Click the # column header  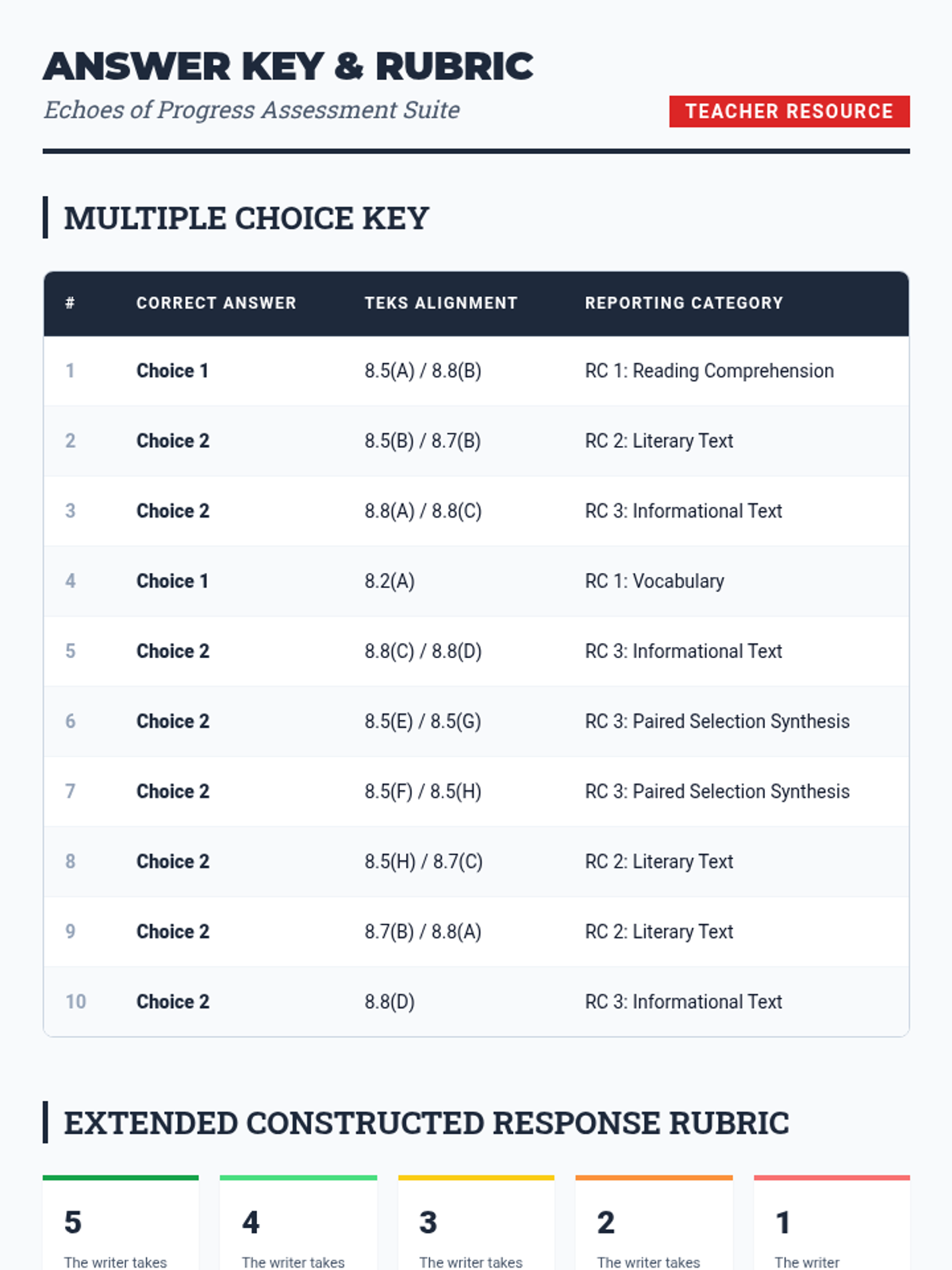(70, 303)
